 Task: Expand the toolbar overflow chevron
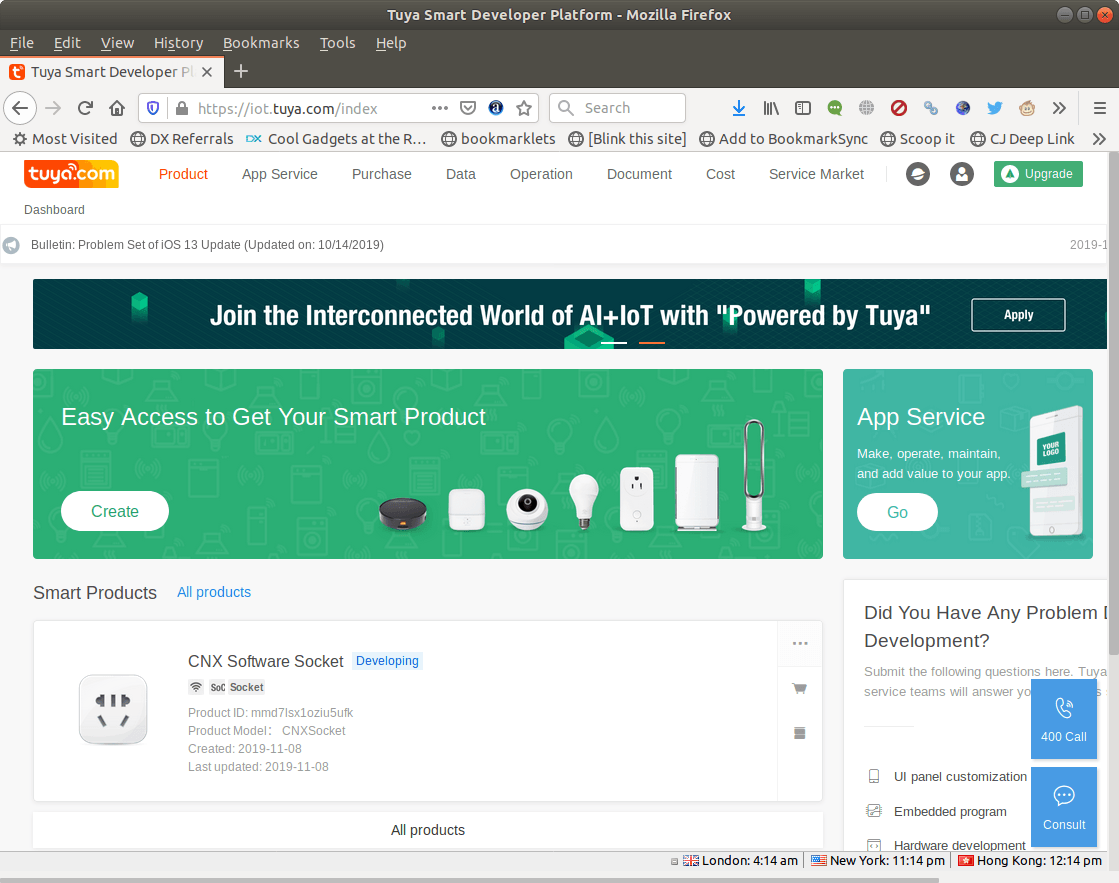1059,109
